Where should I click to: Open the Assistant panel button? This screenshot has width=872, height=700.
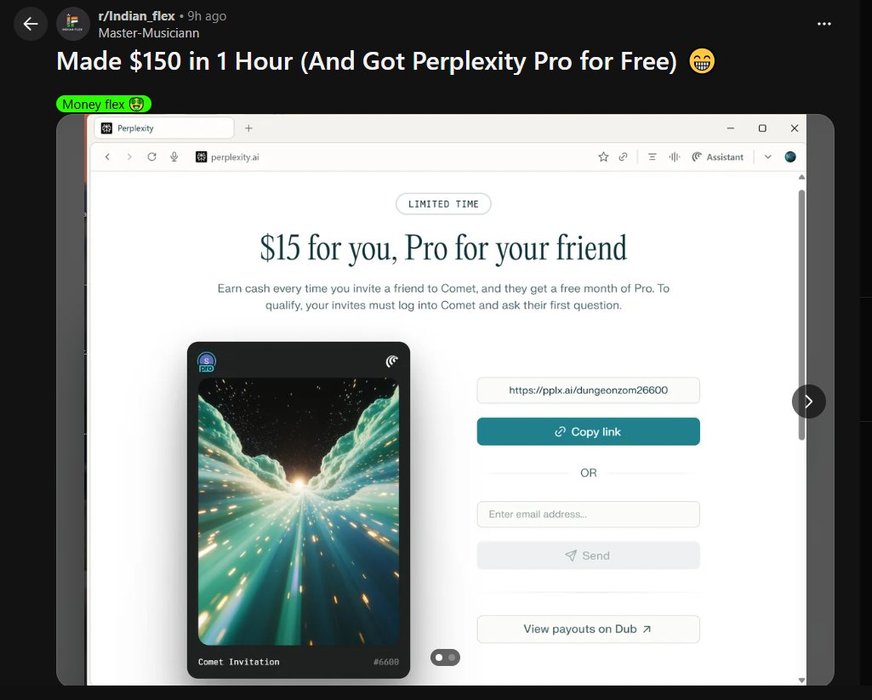point(717,157)
